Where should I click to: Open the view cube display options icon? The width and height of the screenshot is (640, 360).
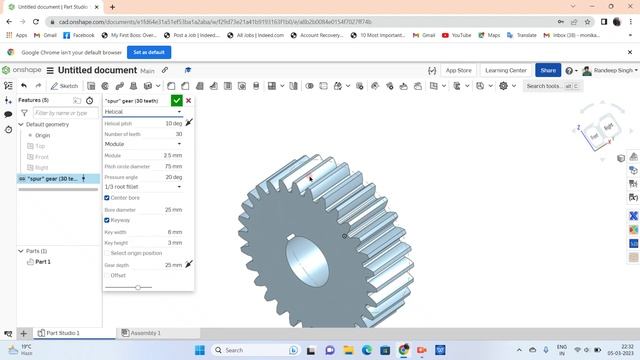pyautogui.click(x=621, y=158)
